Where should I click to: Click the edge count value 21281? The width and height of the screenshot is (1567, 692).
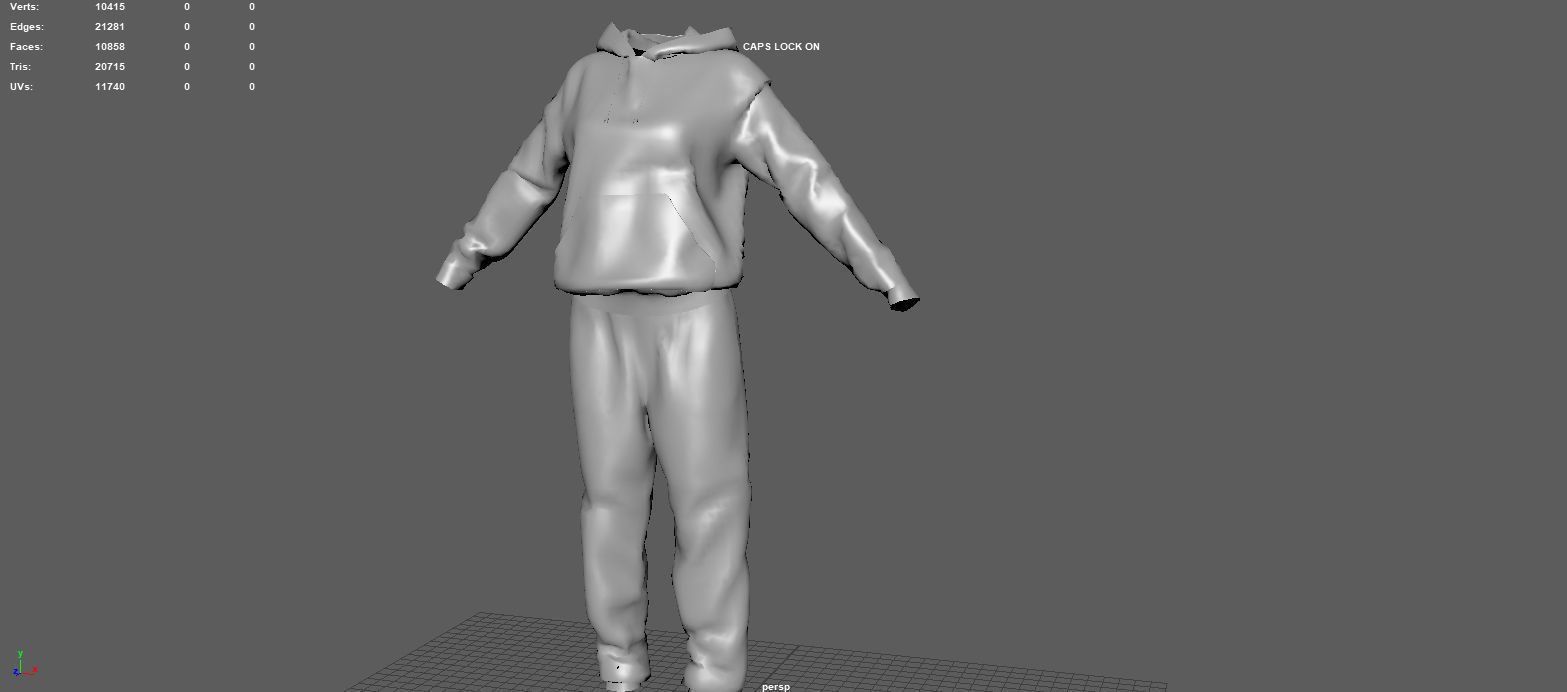(110, 27)
